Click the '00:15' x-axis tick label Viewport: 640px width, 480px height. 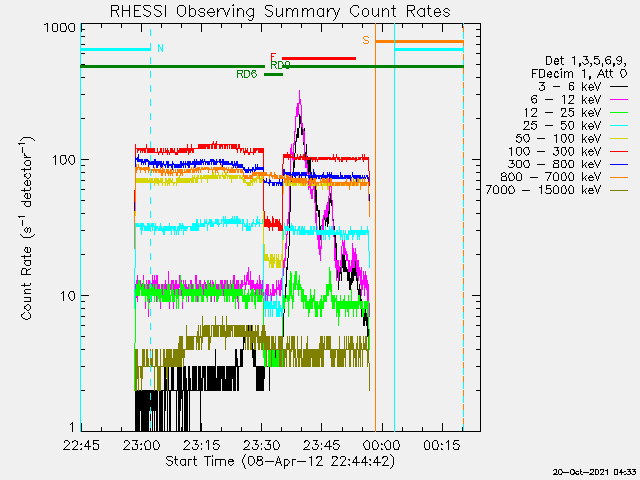[442, 445]
